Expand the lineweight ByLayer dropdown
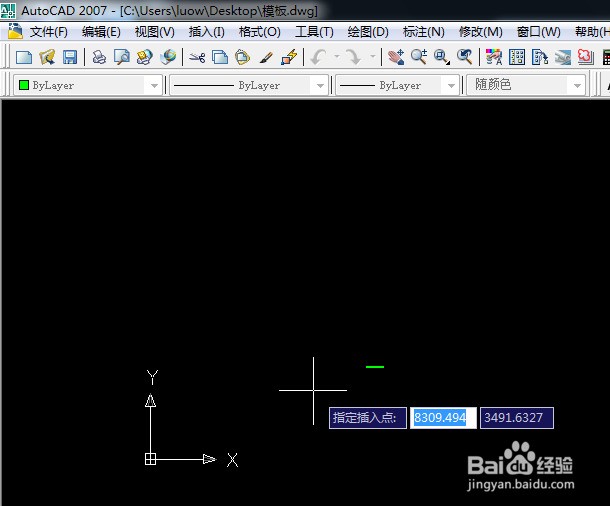This screenshot has height=506, width=610. coord(451,86)
